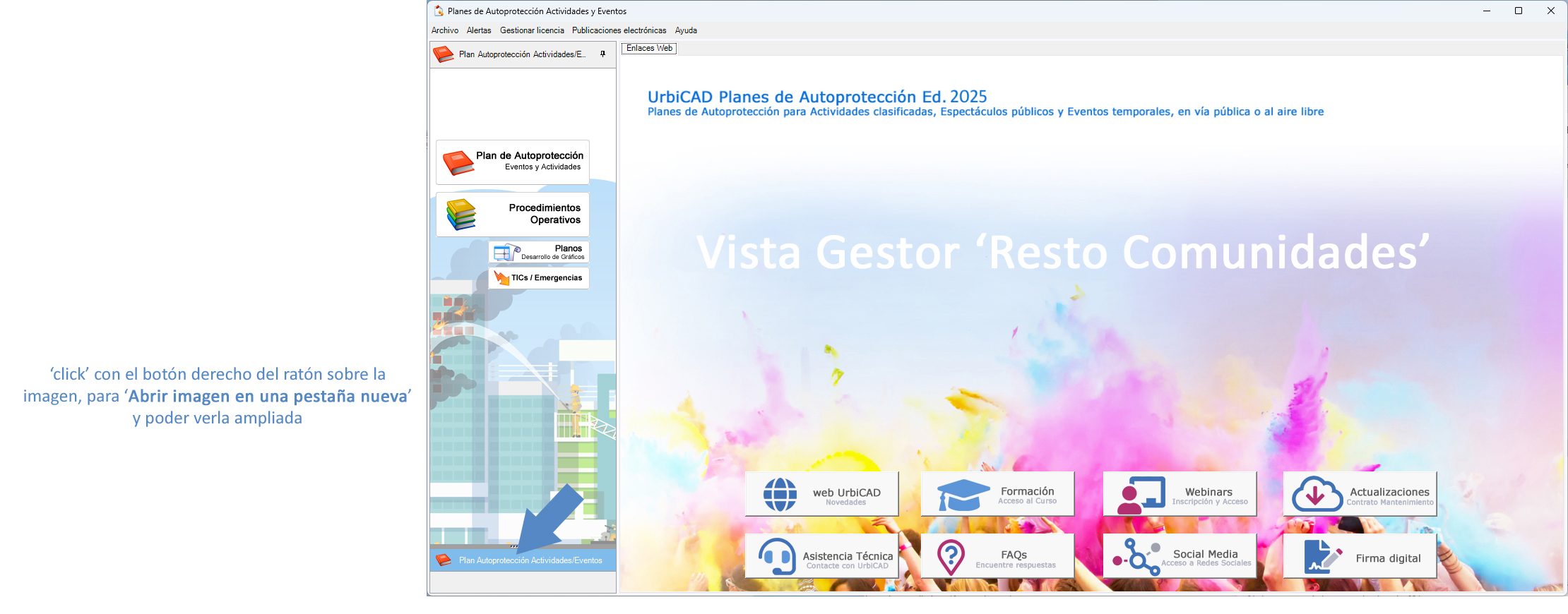Open TICs / Emergencias

coord(539,277)
